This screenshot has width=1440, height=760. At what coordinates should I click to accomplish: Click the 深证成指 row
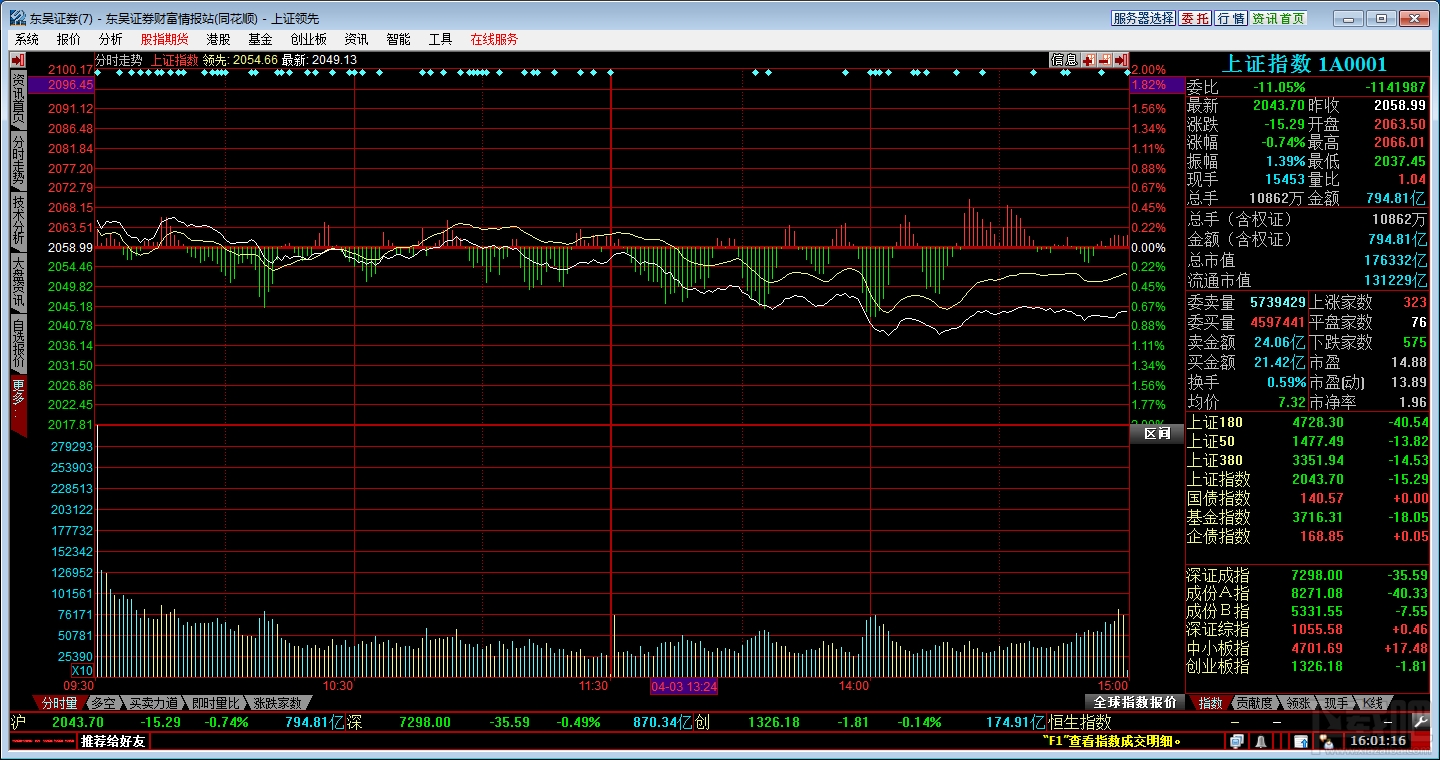1308,575
